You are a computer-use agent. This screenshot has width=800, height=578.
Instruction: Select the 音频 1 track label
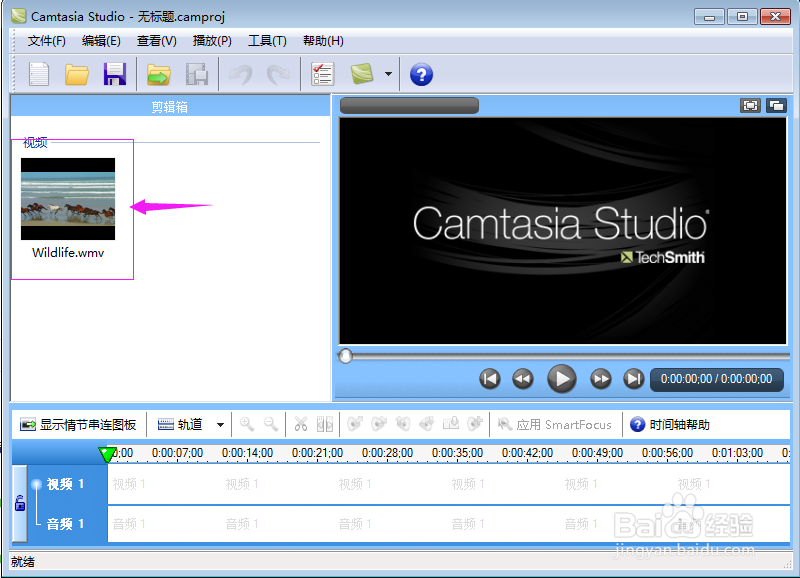(65, 524)
